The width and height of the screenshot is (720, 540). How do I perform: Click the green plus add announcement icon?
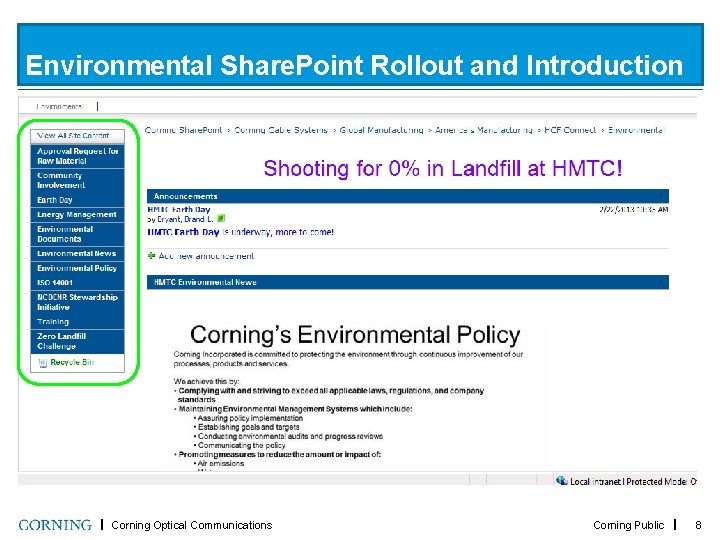click(x=152, y=256)
